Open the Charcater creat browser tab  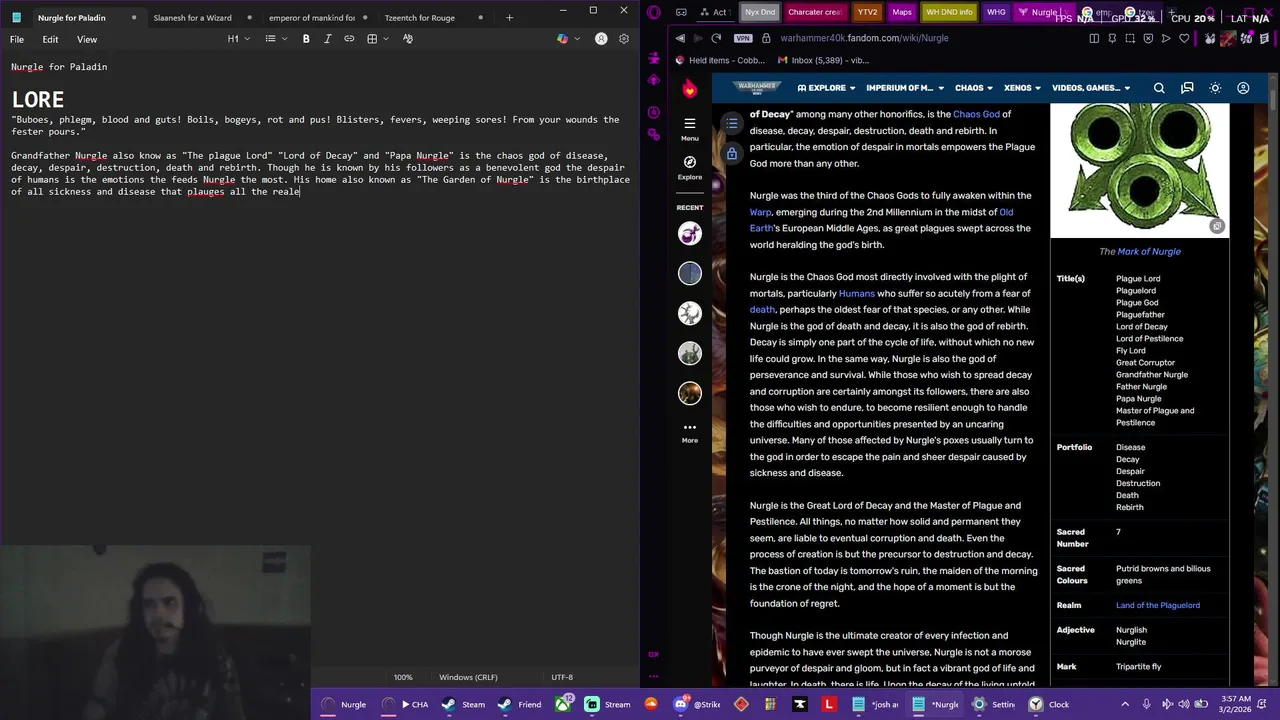click(815, 12)
